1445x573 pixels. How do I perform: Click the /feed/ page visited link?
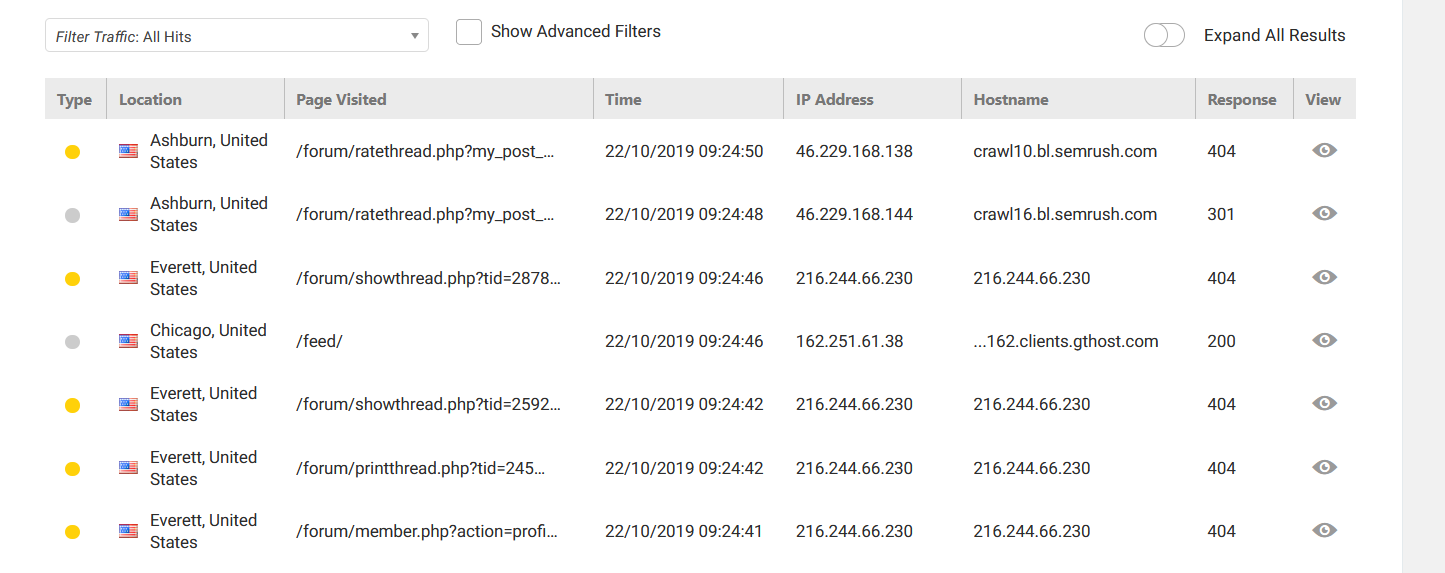(x=319, y=341)
